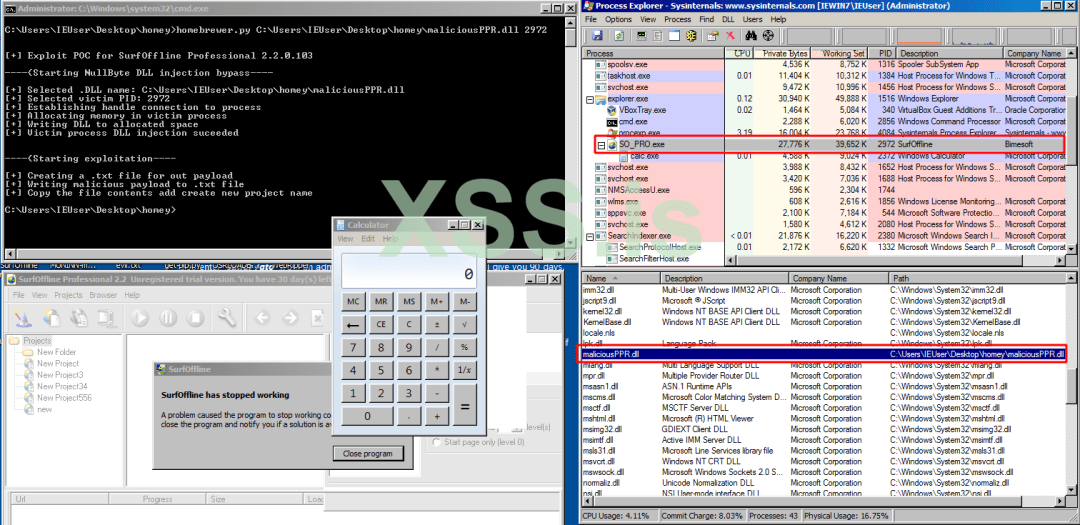Toggle lower pane icon in Process Explorer toolbar
Screen dimensions: 1080x525
tap(674, 35)
